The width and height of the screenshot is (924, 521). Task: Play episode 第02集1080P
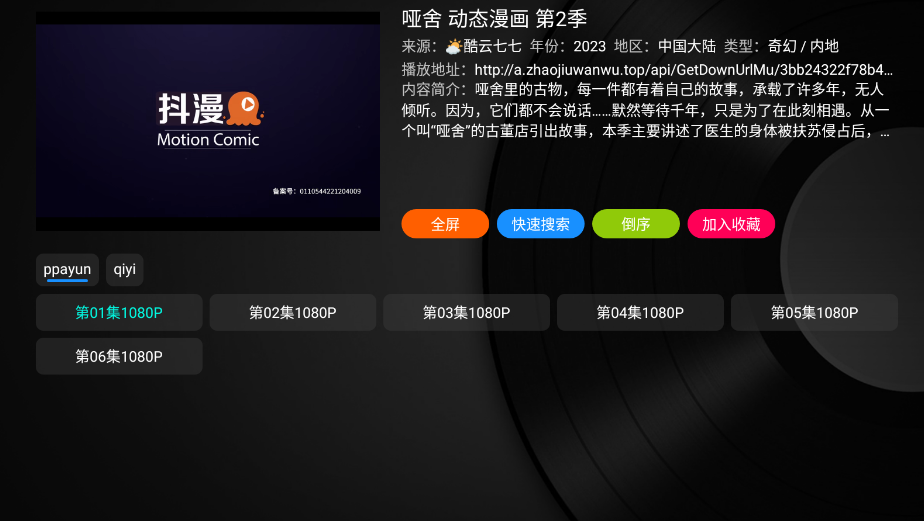click(x=293, y=312)
